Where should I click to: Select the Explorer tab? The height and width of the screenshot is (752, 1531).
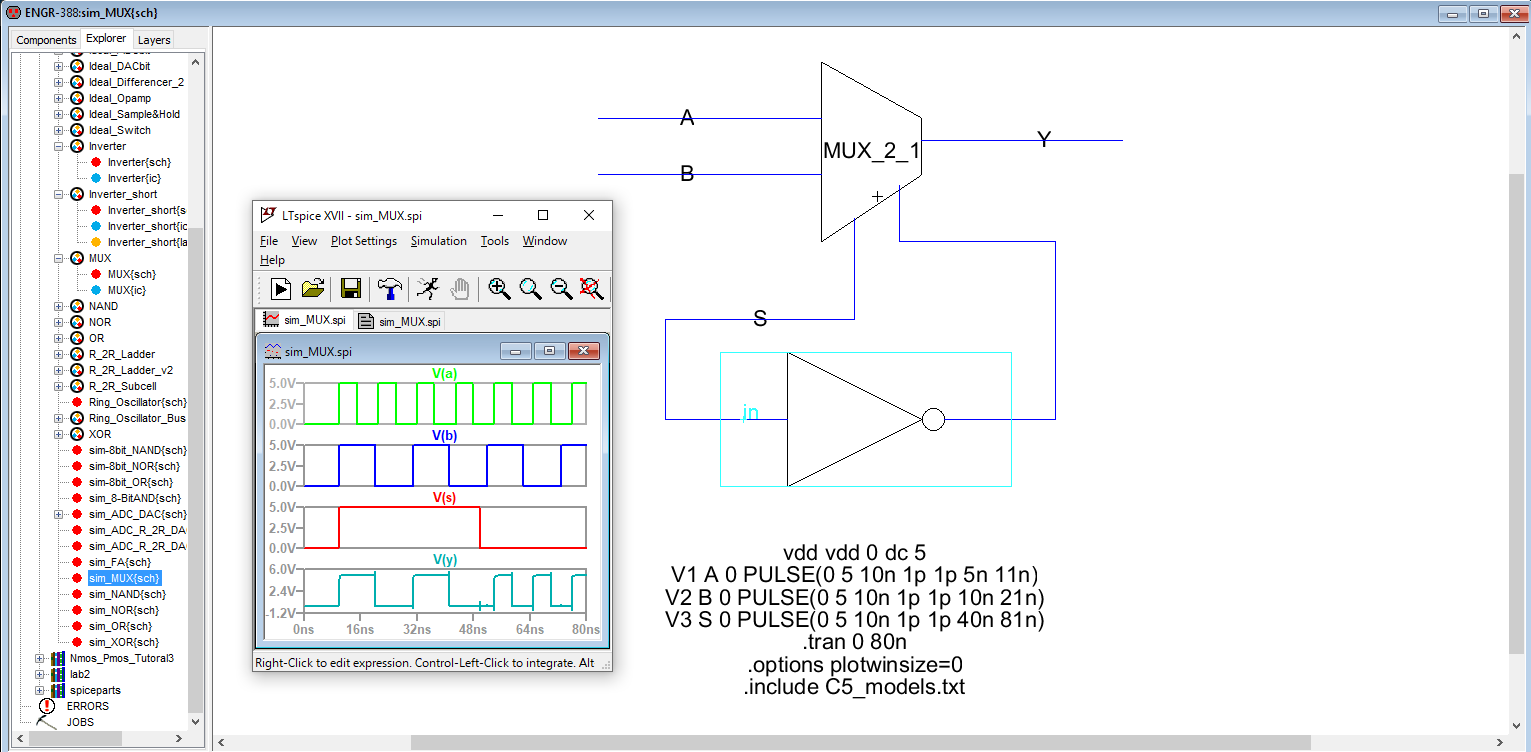(x=106, y=38)
